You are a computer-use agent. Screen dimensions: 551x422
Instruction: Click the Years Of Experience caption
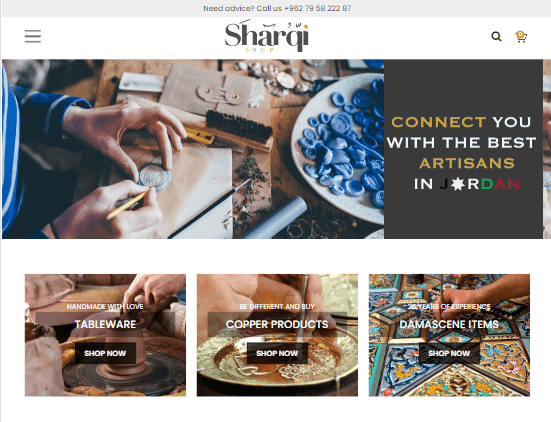(449, 306)
